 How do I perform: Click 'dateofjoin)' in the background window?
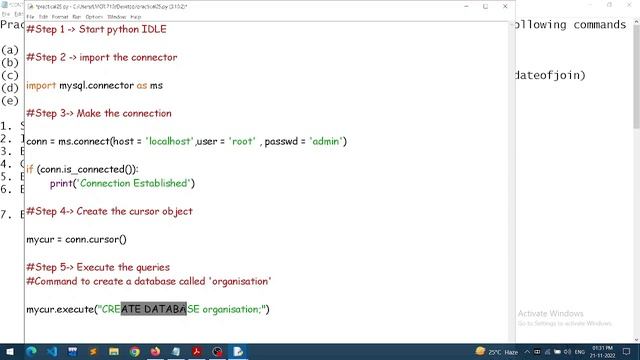pyautogui.click(x=550, y=76)
